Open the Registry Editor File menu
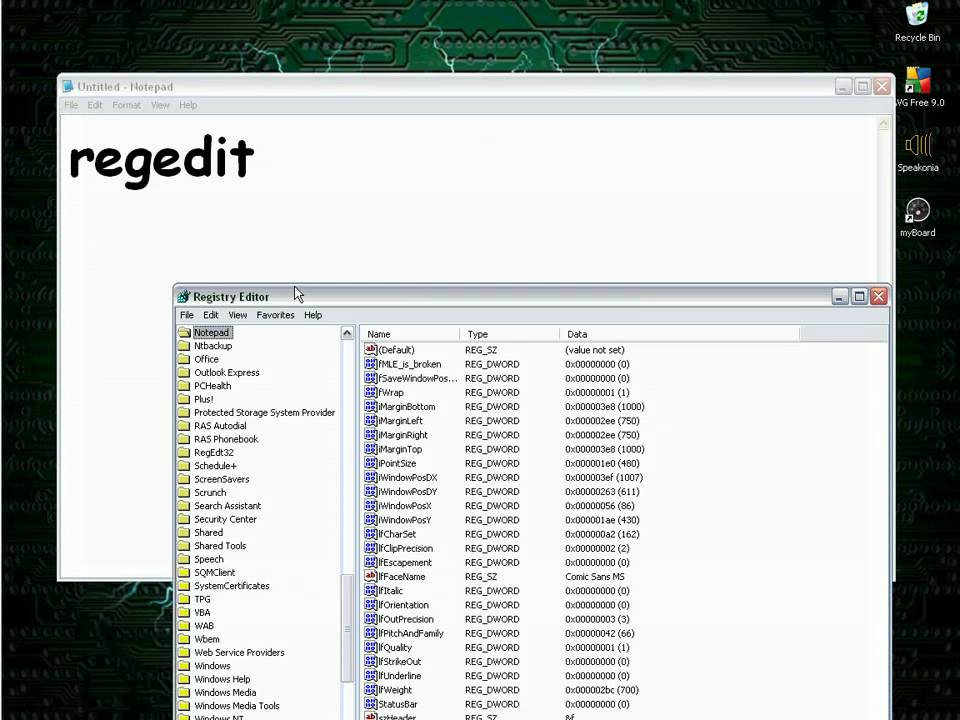Screen dimensions: 960x720 [x=187, y=315]
